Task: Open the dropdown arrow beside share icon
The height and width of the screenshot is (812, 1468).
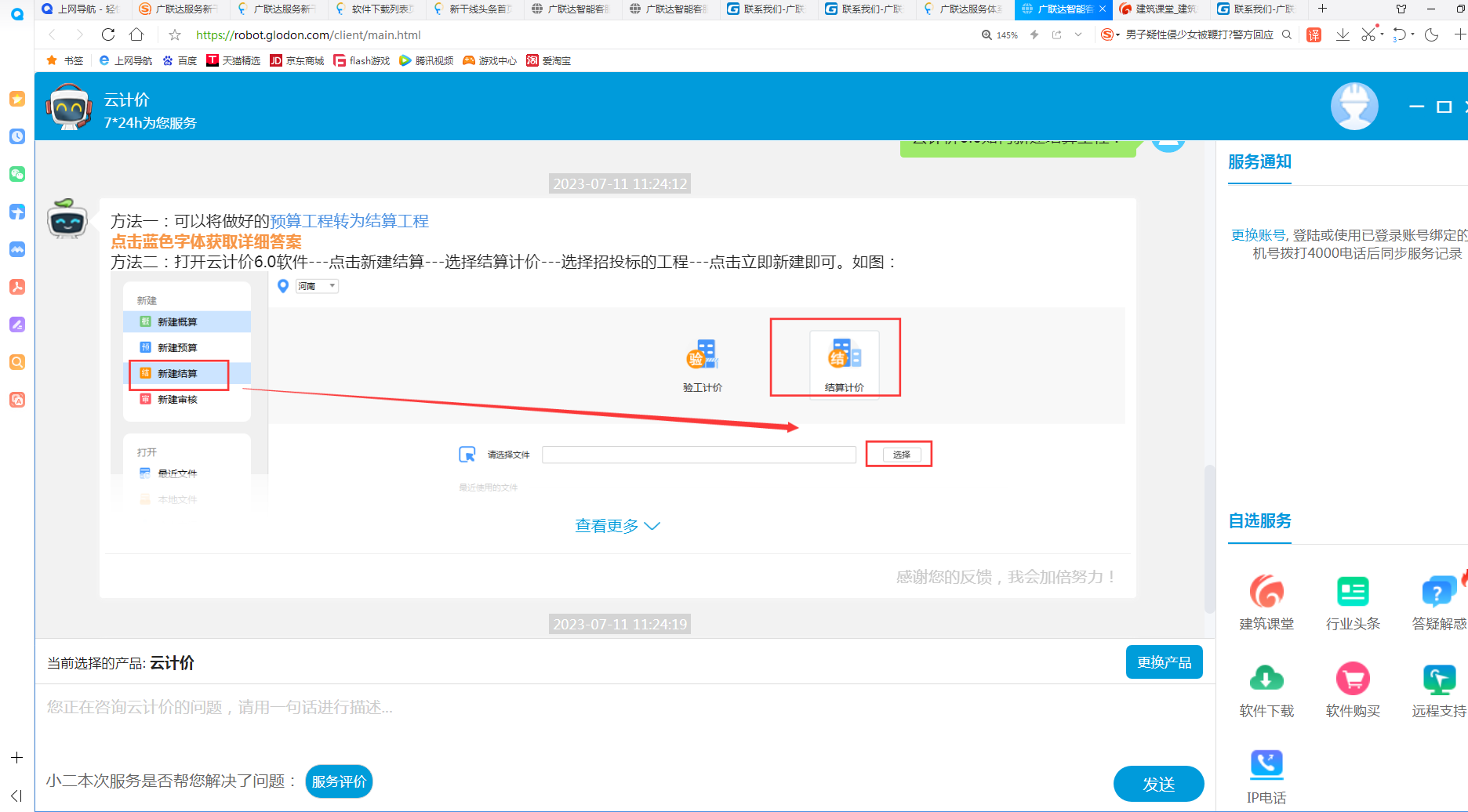Action: tap(1078, 34)
